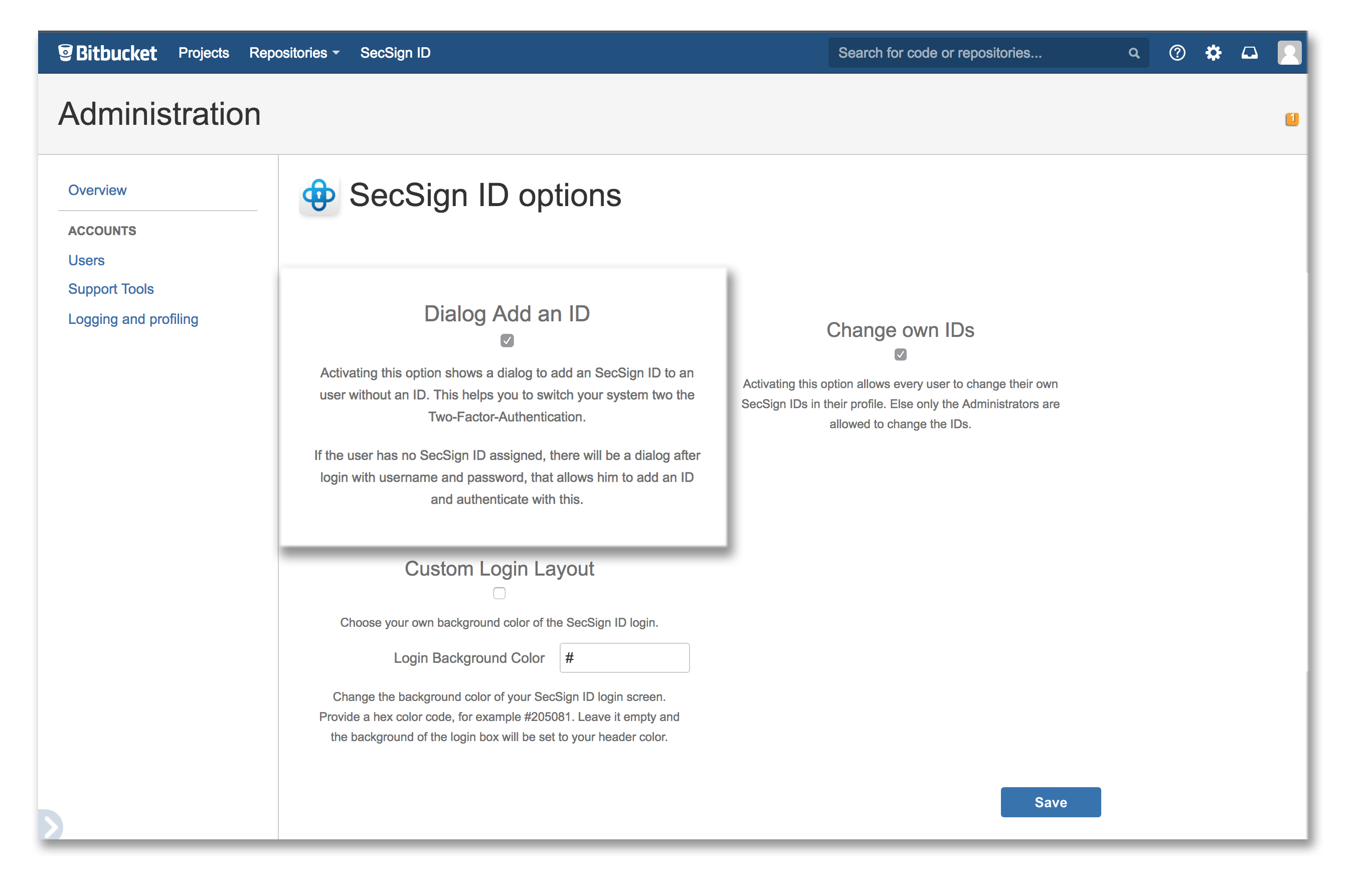1362x896 pixels.
Task: Open the user avatar menu
Action: click(1289, 52)
